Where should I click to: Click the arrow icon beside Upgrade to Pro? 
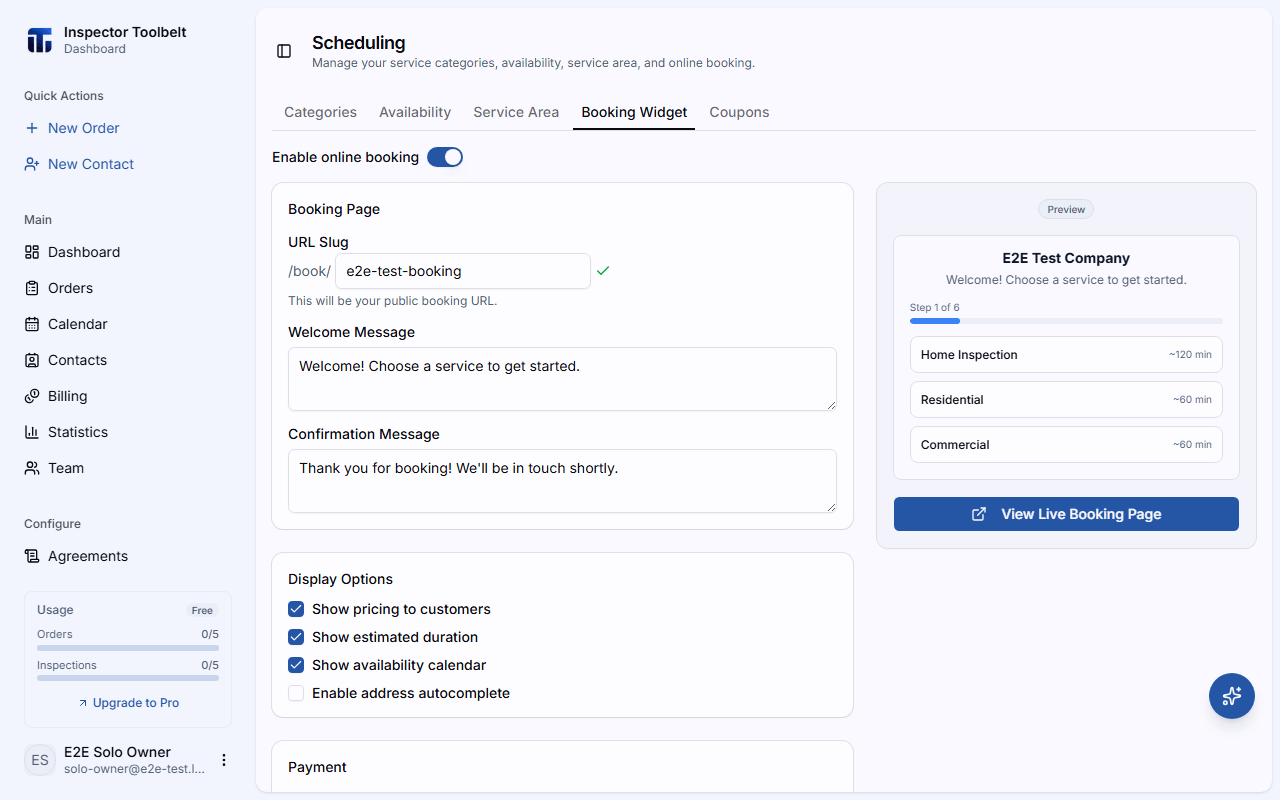point(83,703)
